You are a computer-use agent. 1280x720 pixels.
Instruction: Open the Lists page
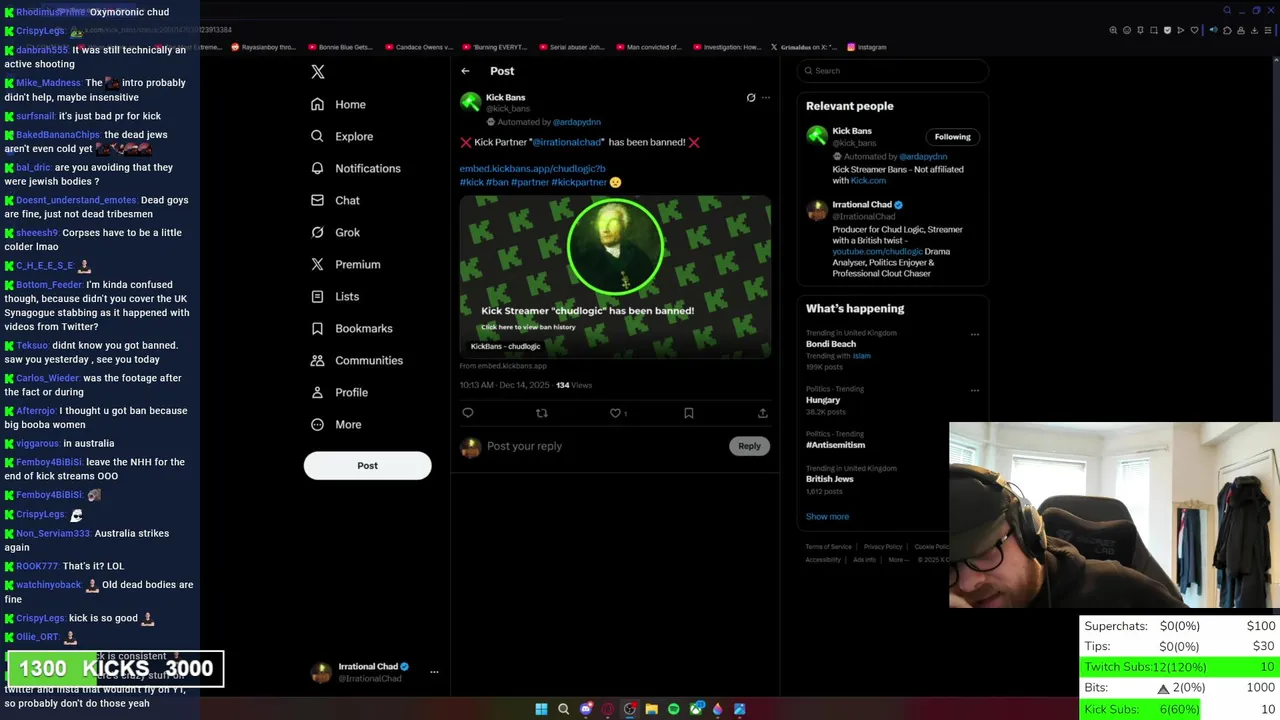pyautogui.click(x=335, y=296)
